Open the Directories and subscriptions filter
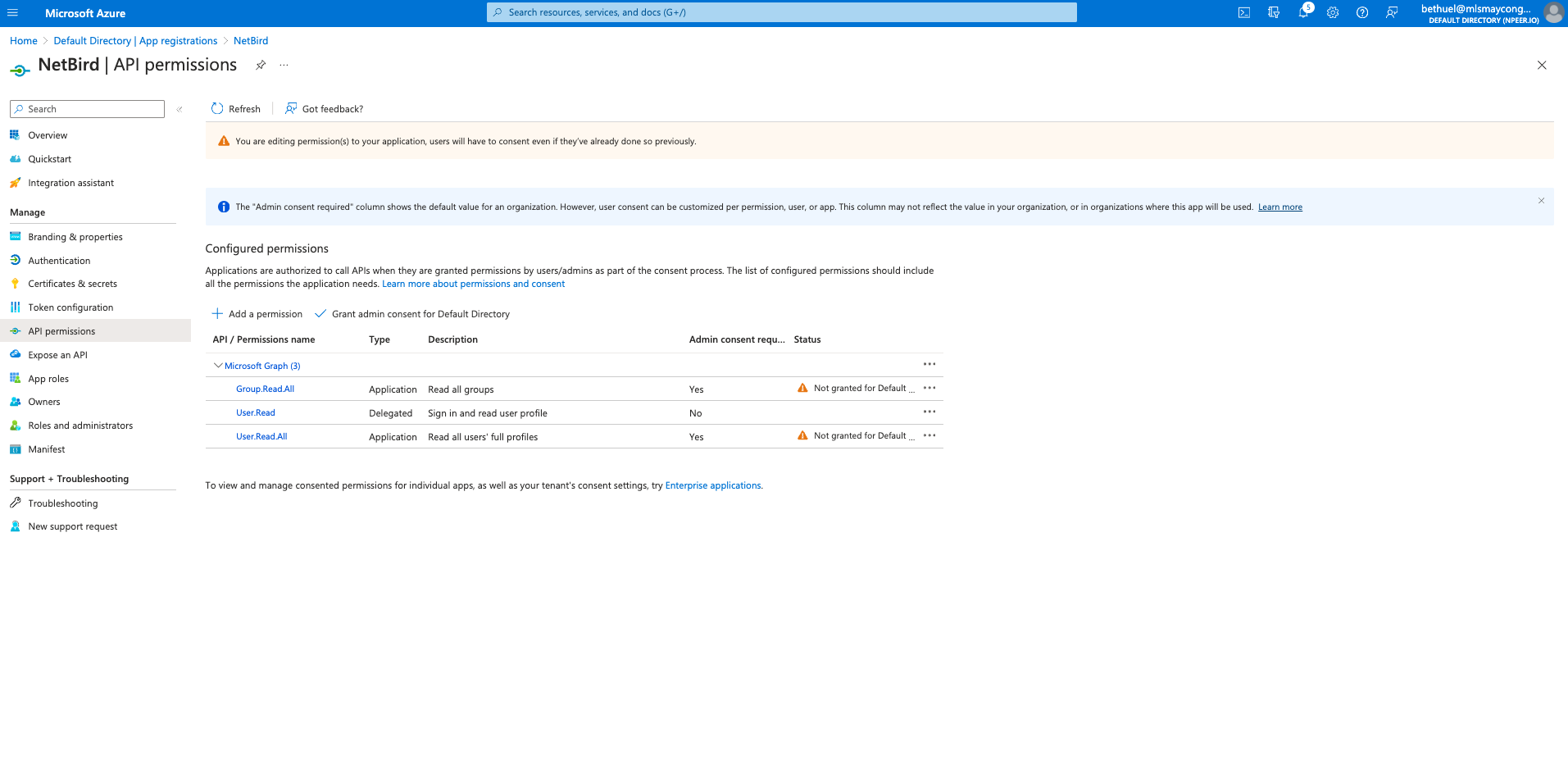Image resolution: width=1568 pixels, height=783 pixels. (1273, 12)
